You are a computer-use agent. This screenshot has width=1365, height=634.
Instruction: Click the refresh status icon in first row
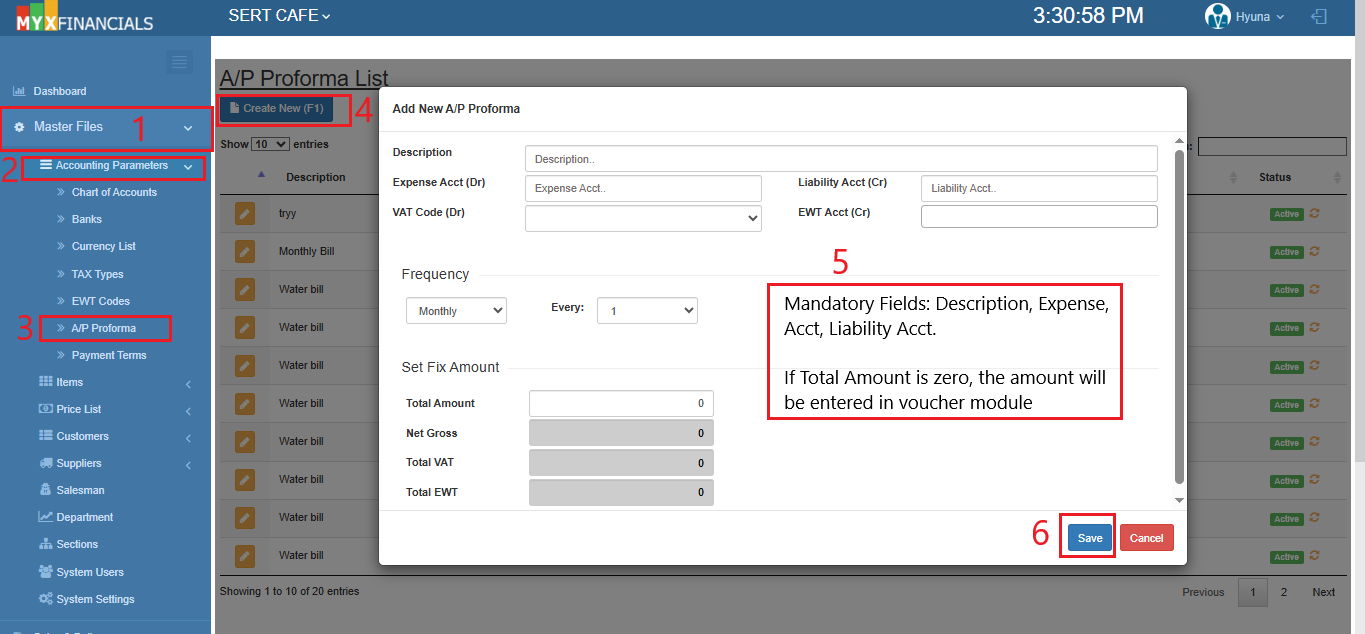click(x=1314, y=213)
